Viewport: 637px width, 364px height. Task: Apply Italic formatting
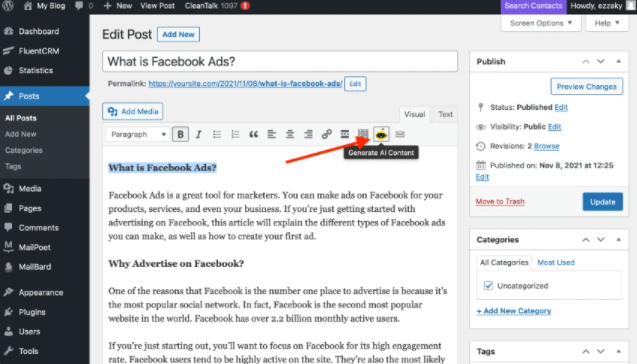[x=199, y=134]
